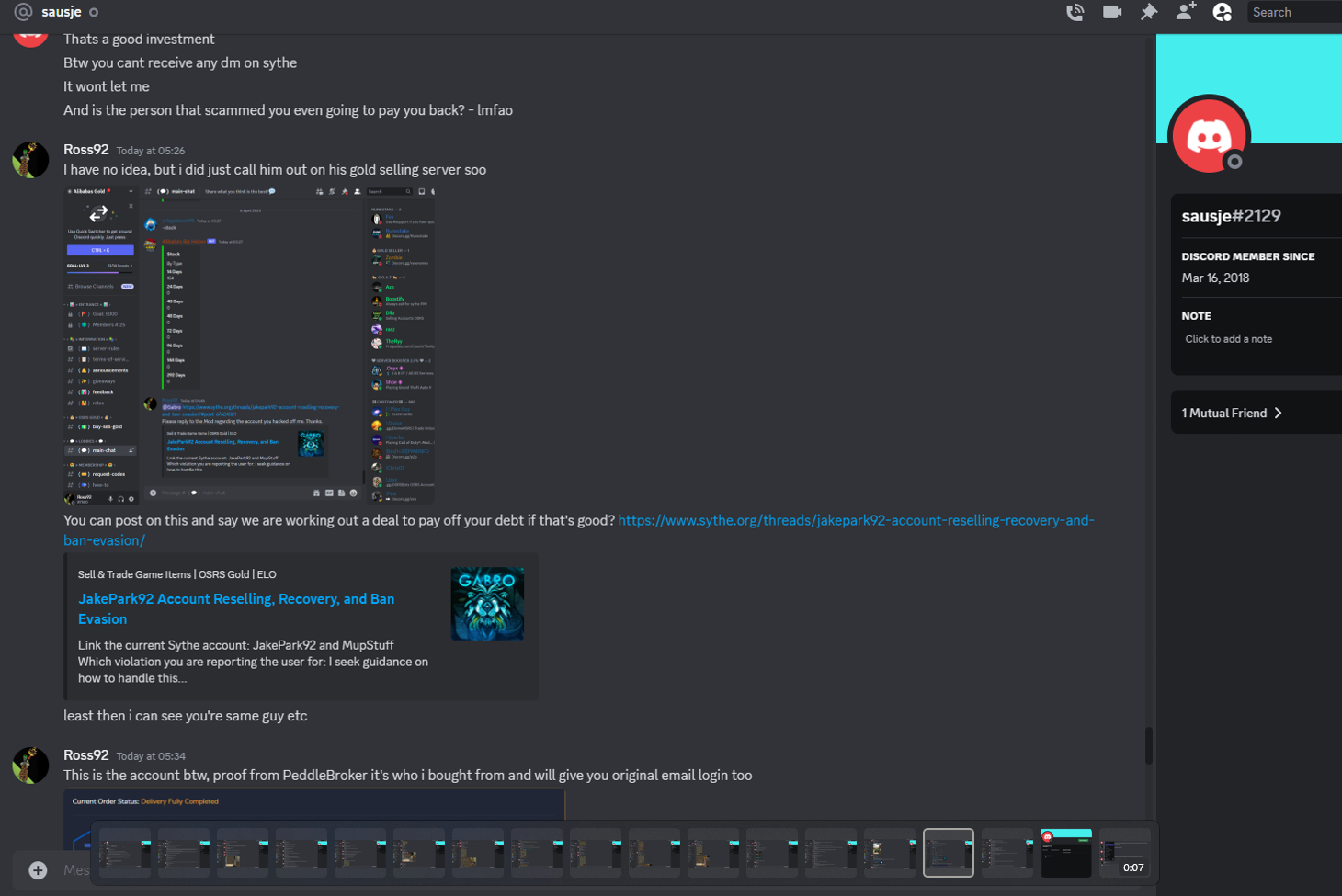Select the preview thumbnail showing the red avatar
The image size is (1342, 896).
[x=1066, y=853]
